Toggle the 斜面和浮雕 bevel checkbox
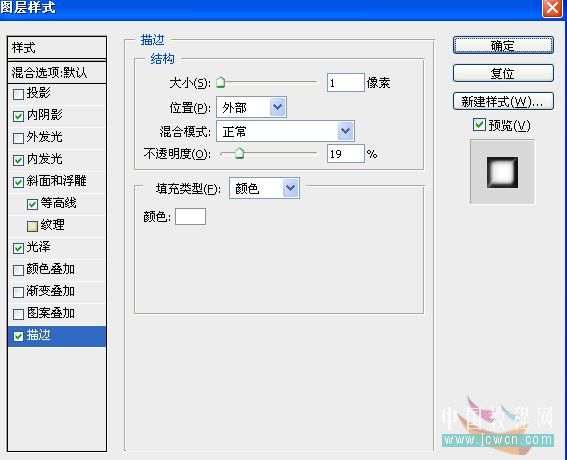 [18, 182]
